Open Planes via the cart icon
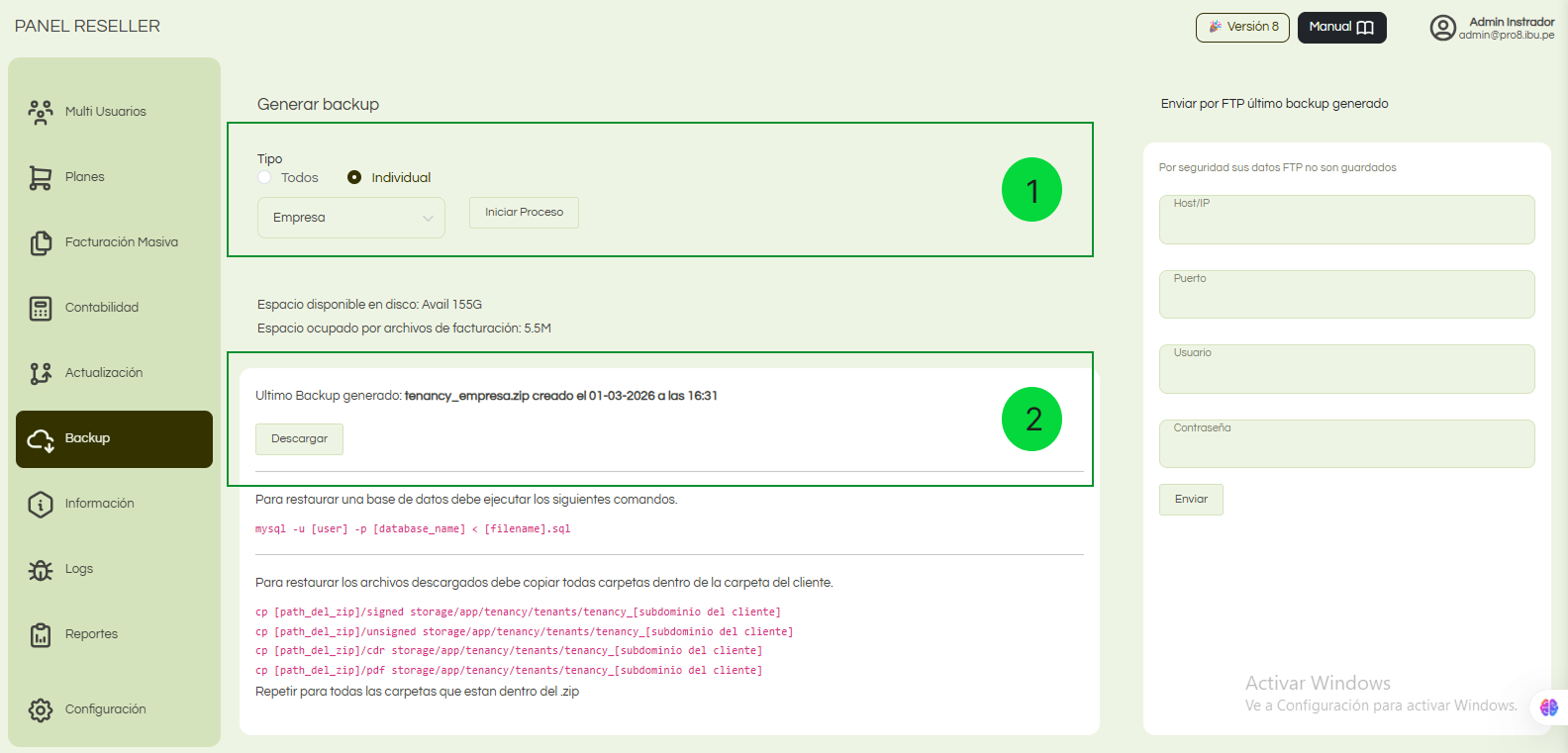1568x753 pixels. pos(41,177)
